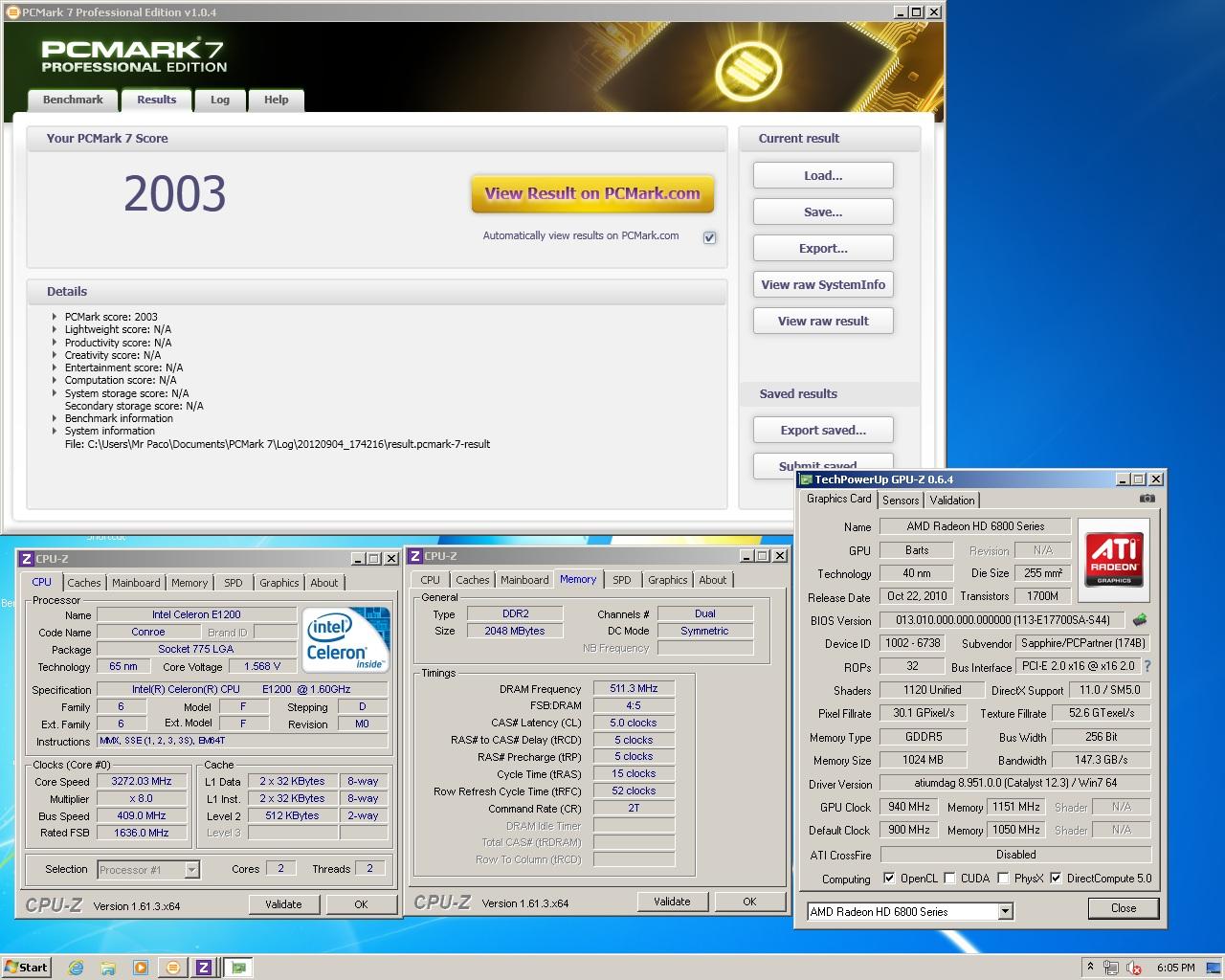1225x980 pixels.
Task: Click the GPU-Z screenshot camera icon
Action: [x=1147, y=499]
